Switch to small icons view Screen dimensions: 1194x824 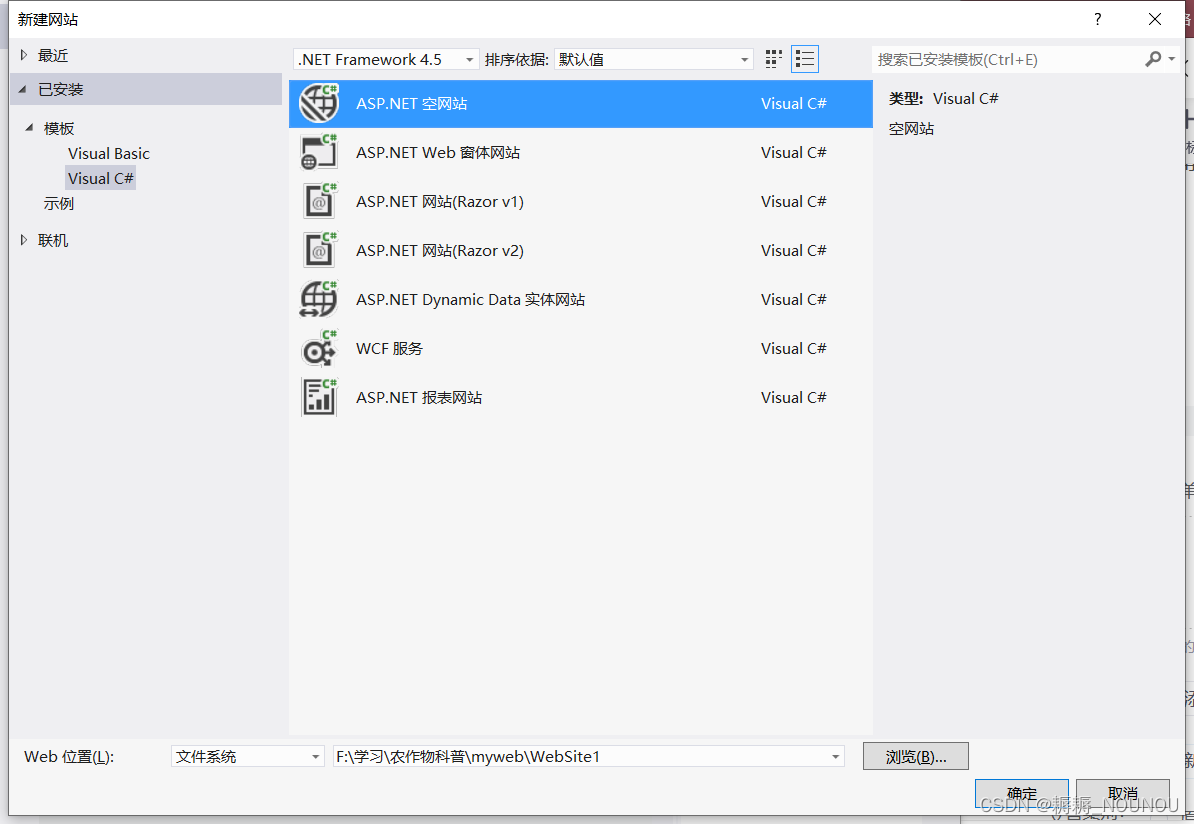(774, 59)
